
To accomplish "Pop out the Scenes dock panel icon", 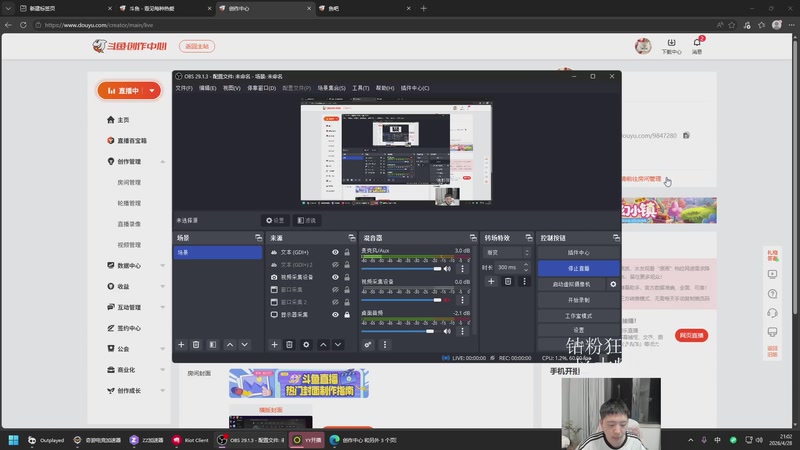I will click(x=259, y=238).
